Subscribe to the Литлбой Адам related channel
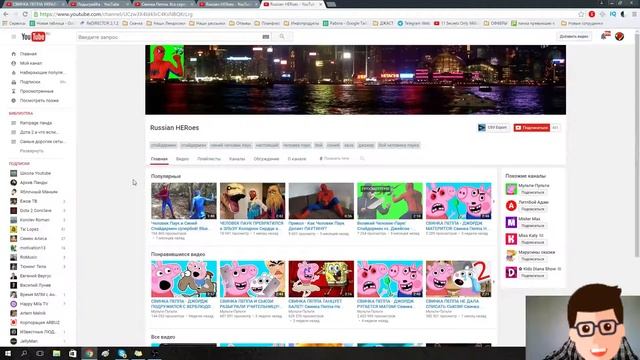The width and height of the screenshot is (640, 360). 532,209
